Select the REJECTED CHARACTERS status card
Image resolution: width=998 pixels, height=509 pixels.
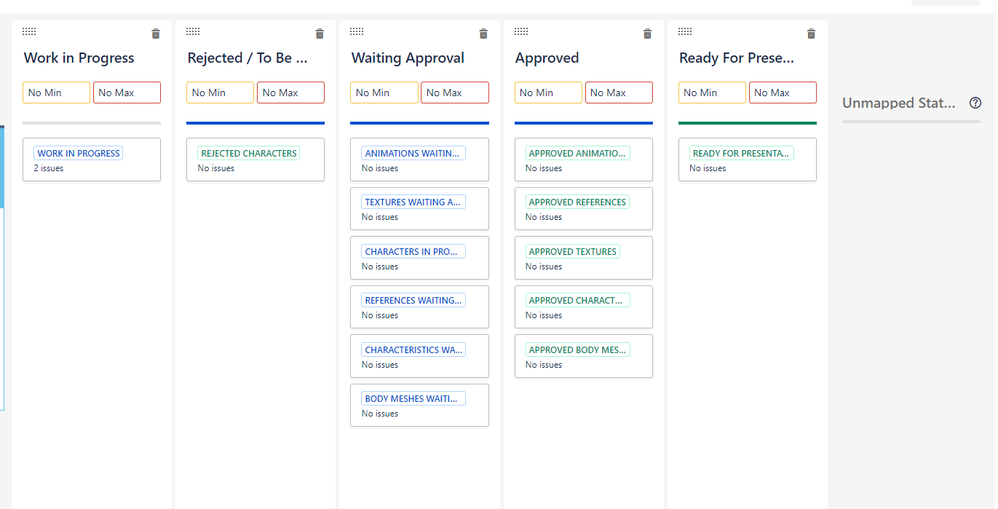coord(255,160)
